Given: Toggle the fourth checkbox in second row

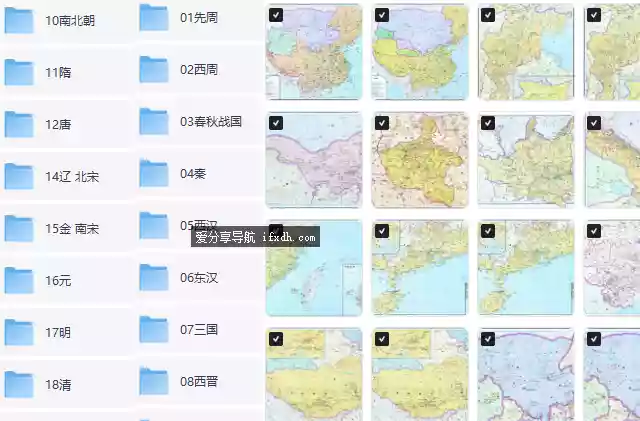Looking at the screenshot, I should coord(594,123).
